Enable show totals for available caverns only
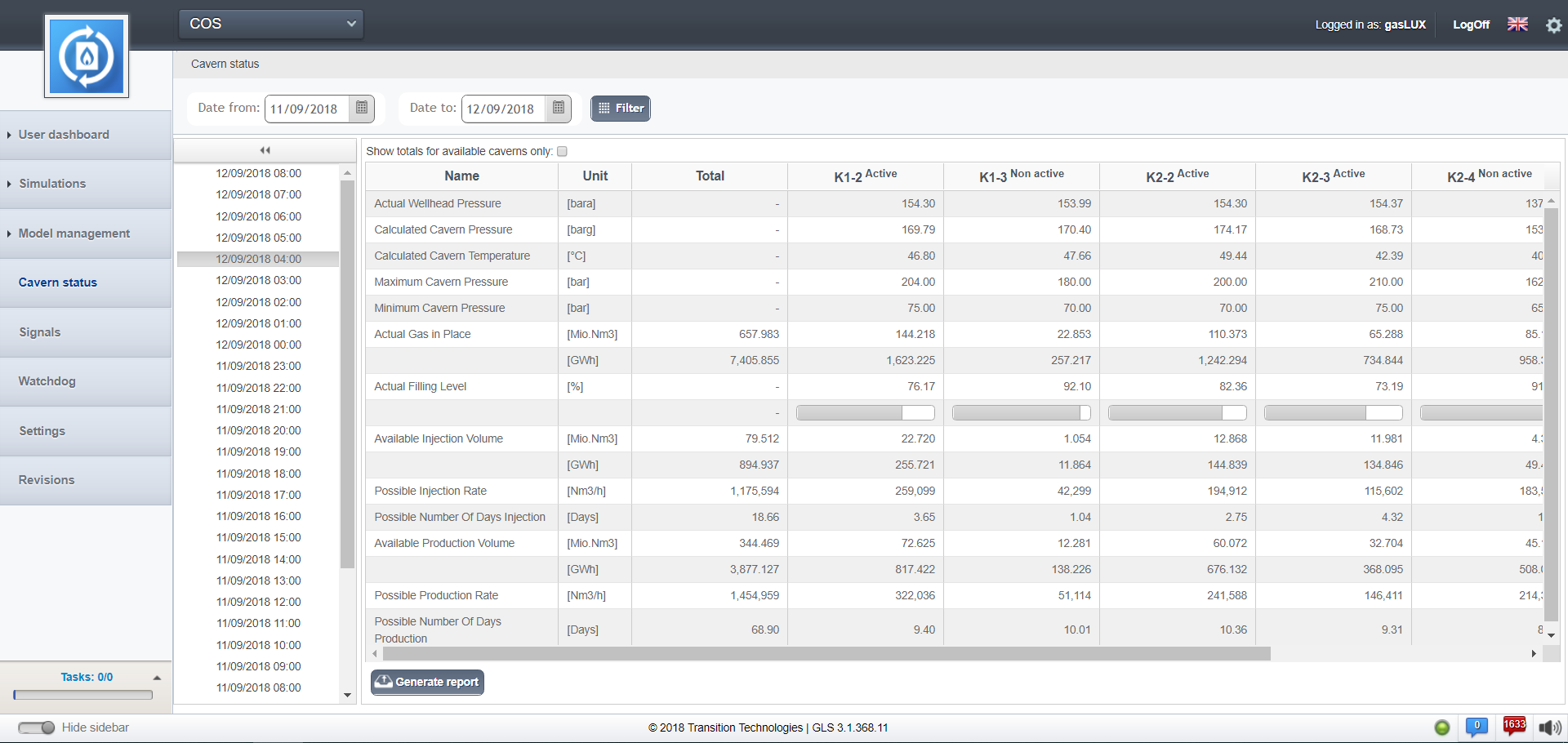The width and height of the screenshot is (1568, 743). coord(562,152)
